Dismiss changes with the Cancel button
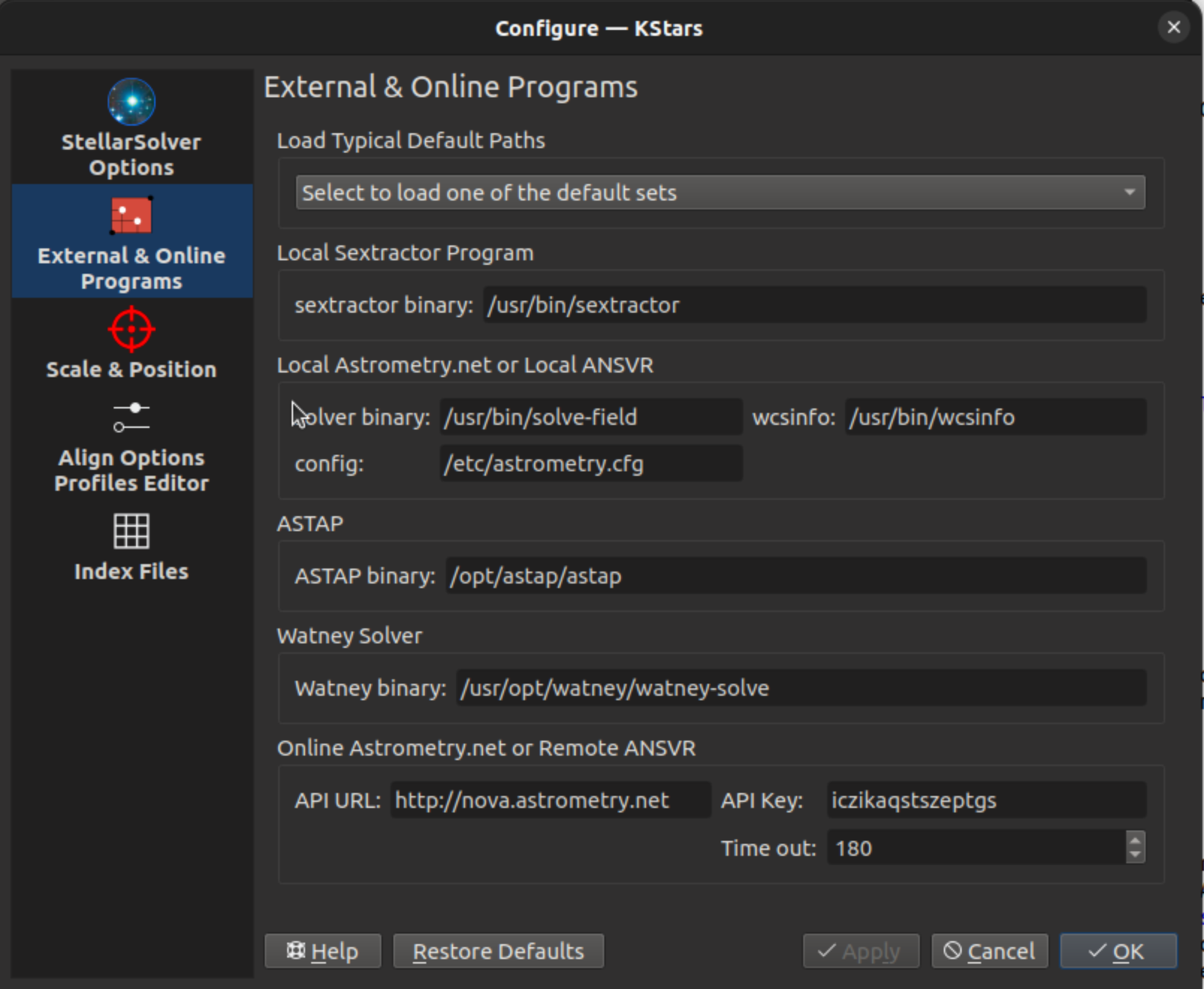 tap(989, 951)
